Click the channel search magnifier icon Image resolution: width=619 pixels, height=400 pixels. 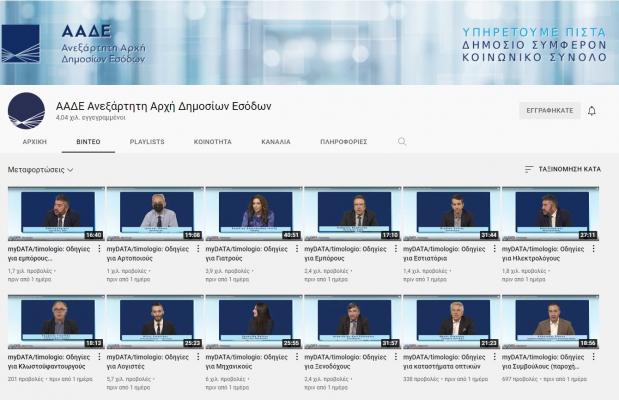click(x=402, y=142)
